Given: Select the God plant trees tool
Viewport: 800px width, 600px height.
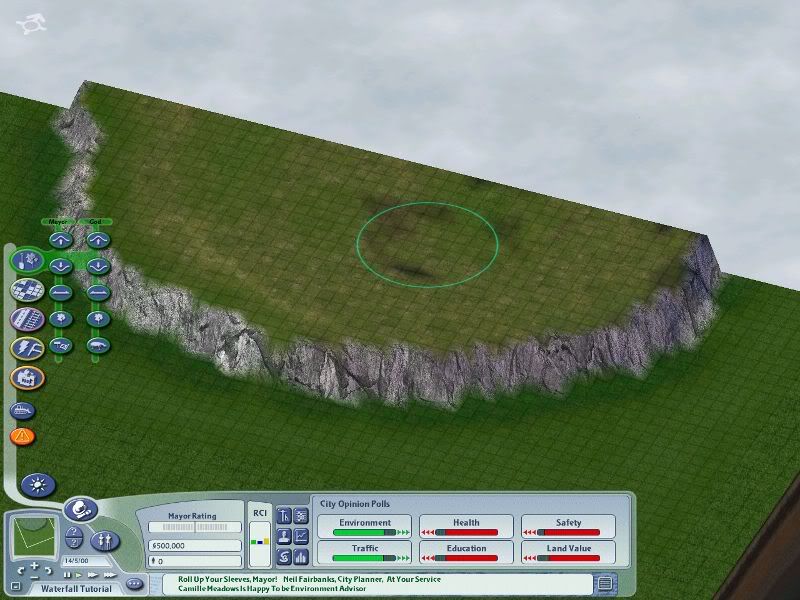Looking at the screenshot, I should [98, 319].
